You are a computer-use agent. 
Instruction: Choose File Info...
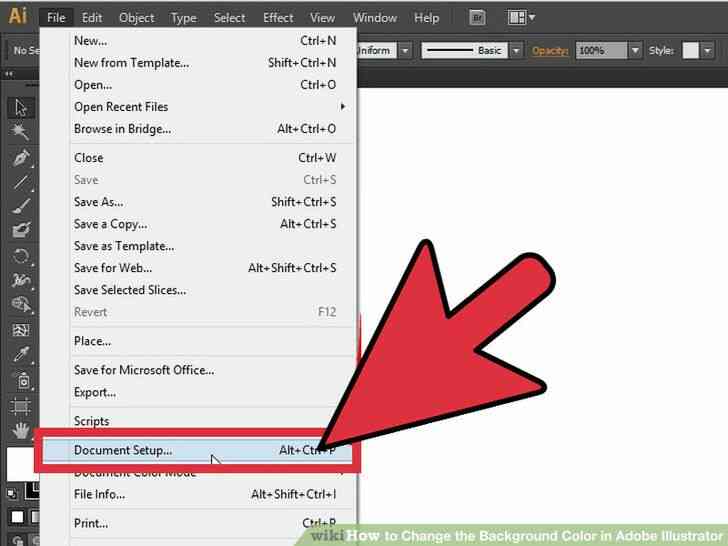[x=199, y=494]
